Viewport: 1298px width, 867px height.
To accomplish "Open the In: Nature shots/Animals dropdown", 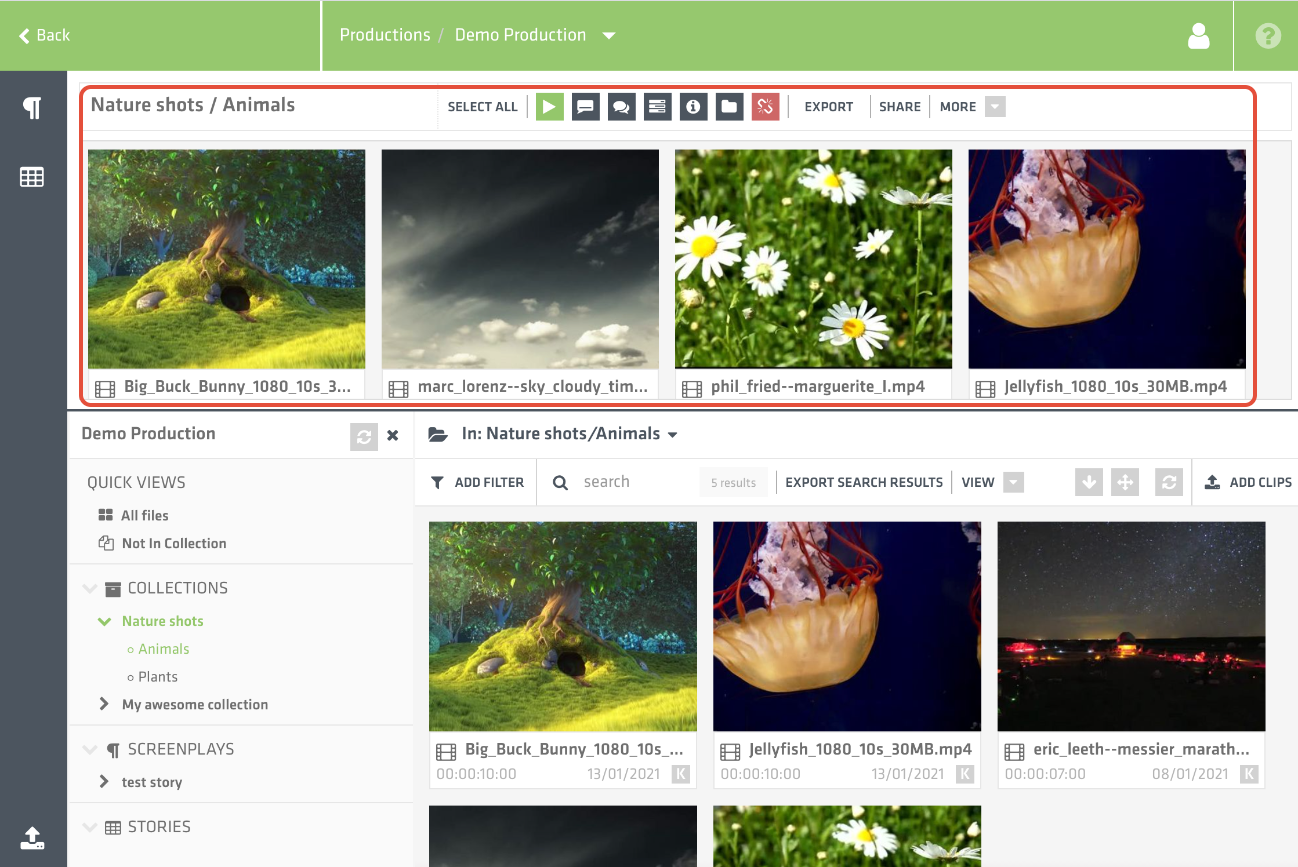I will point(673,435).
